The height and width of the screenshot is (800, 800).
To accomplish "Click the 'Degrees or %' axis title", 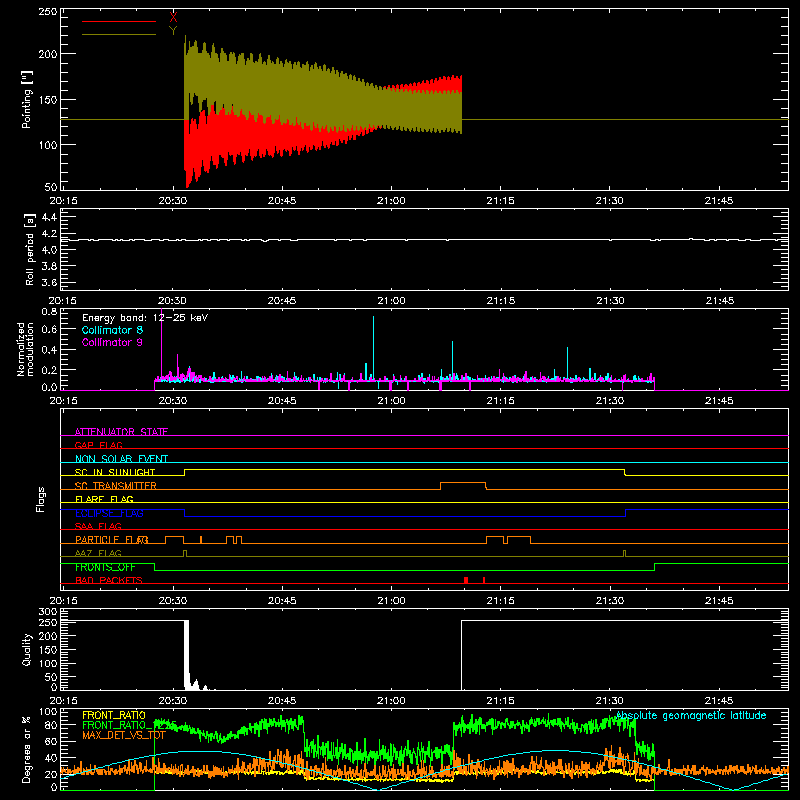I will pos(27,749).
